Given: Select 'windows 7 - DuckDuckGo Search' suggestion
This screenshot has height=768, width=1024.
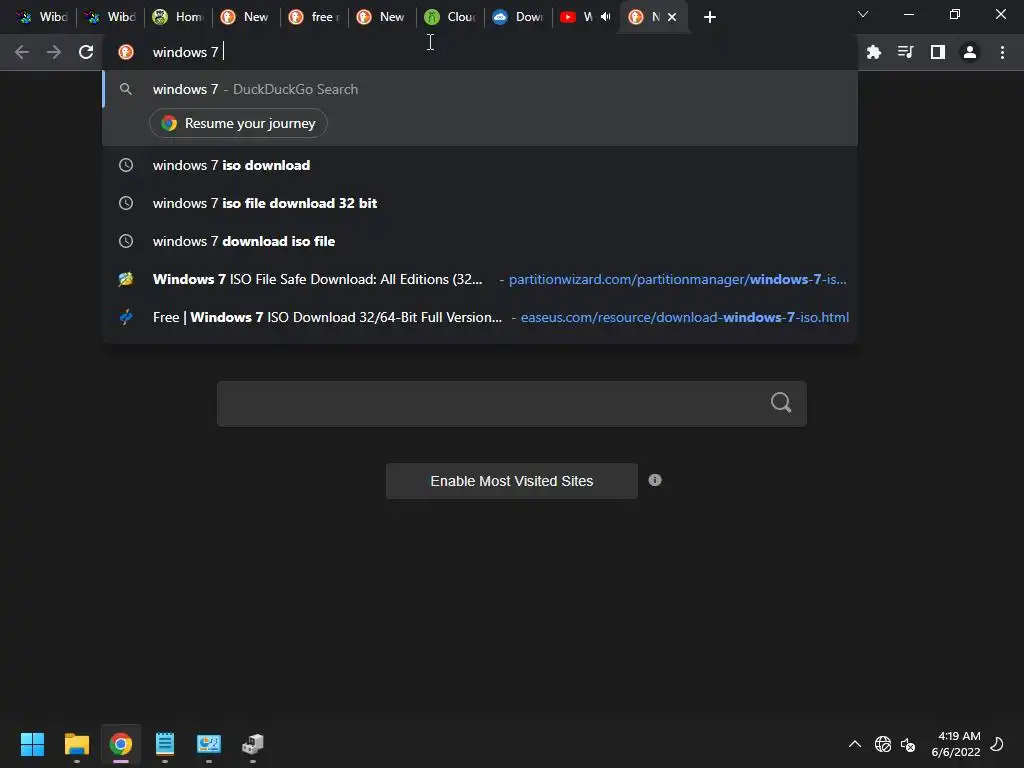Looking at the screenshot, I should (480, 89).
